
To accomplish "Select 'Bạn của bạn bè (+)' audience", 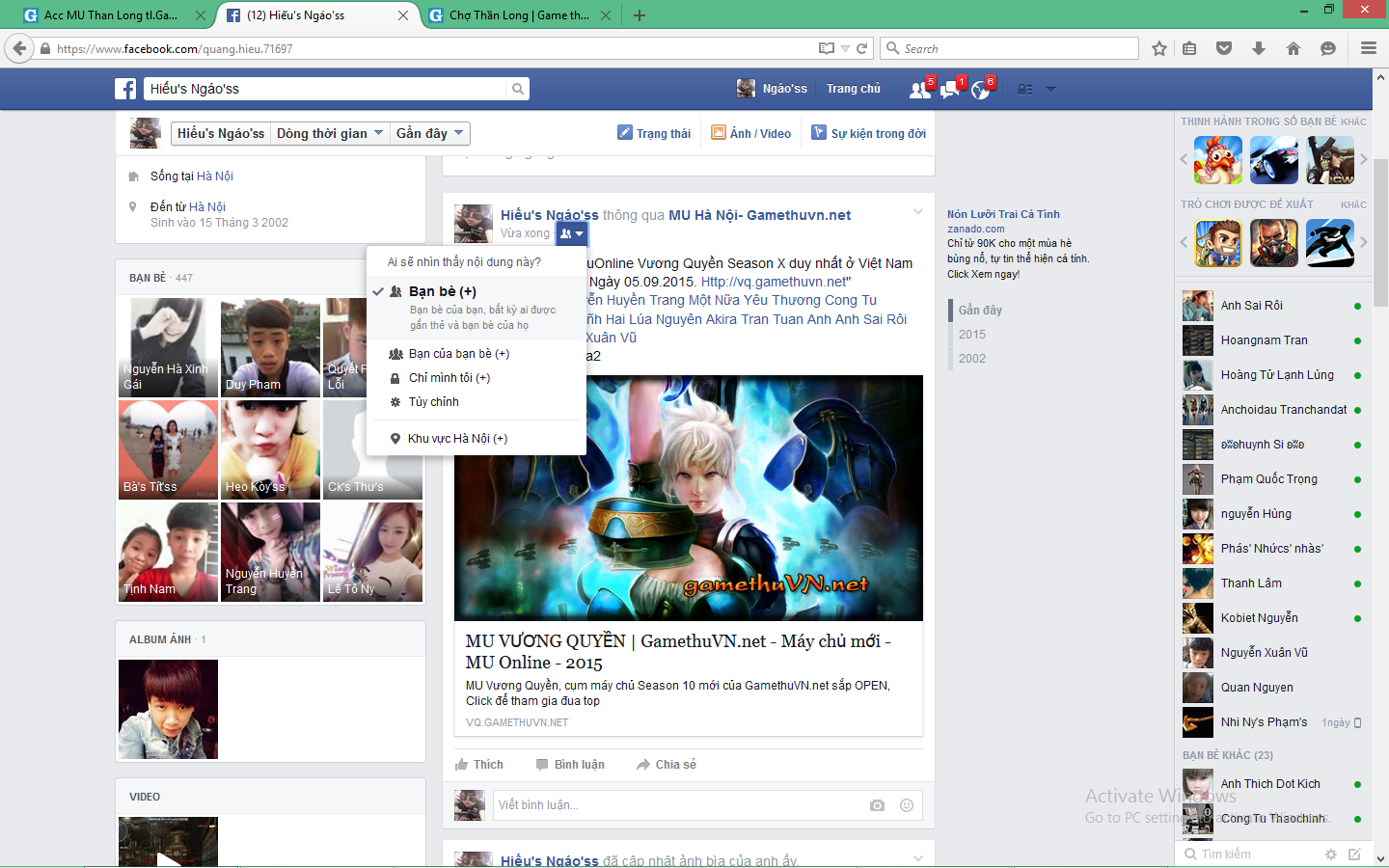I will [458, 354].
